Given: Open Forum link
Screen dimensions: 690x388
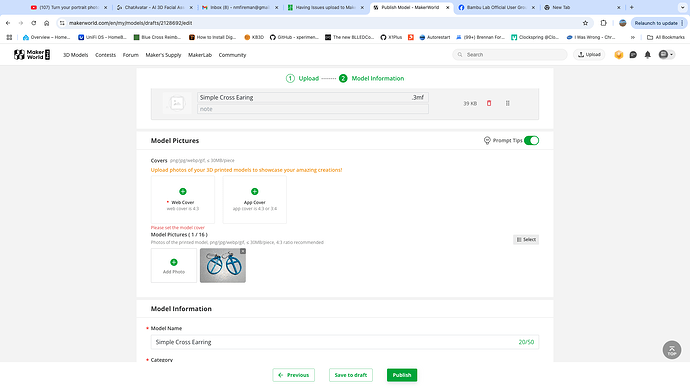Looking at the screenshot, I should pyautogui.click(x=131, y=55).
